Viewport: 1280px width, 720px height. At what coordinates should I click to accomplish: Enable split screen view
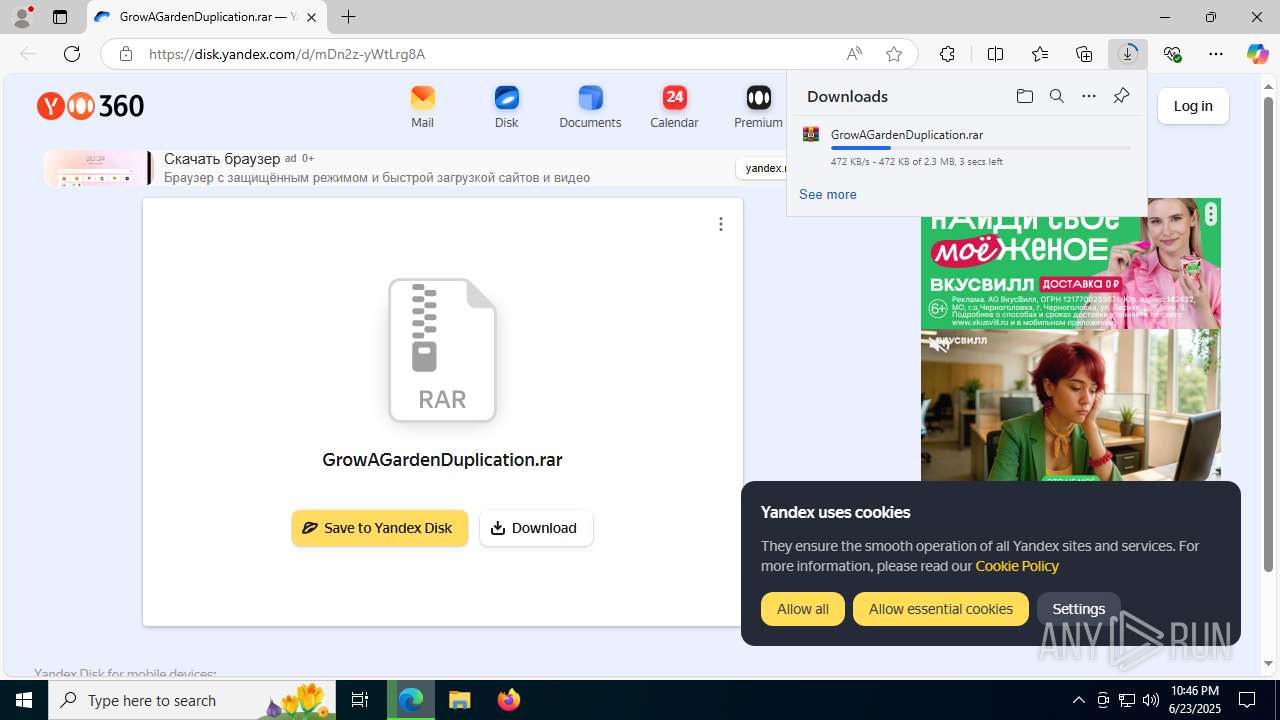(995, 54)
